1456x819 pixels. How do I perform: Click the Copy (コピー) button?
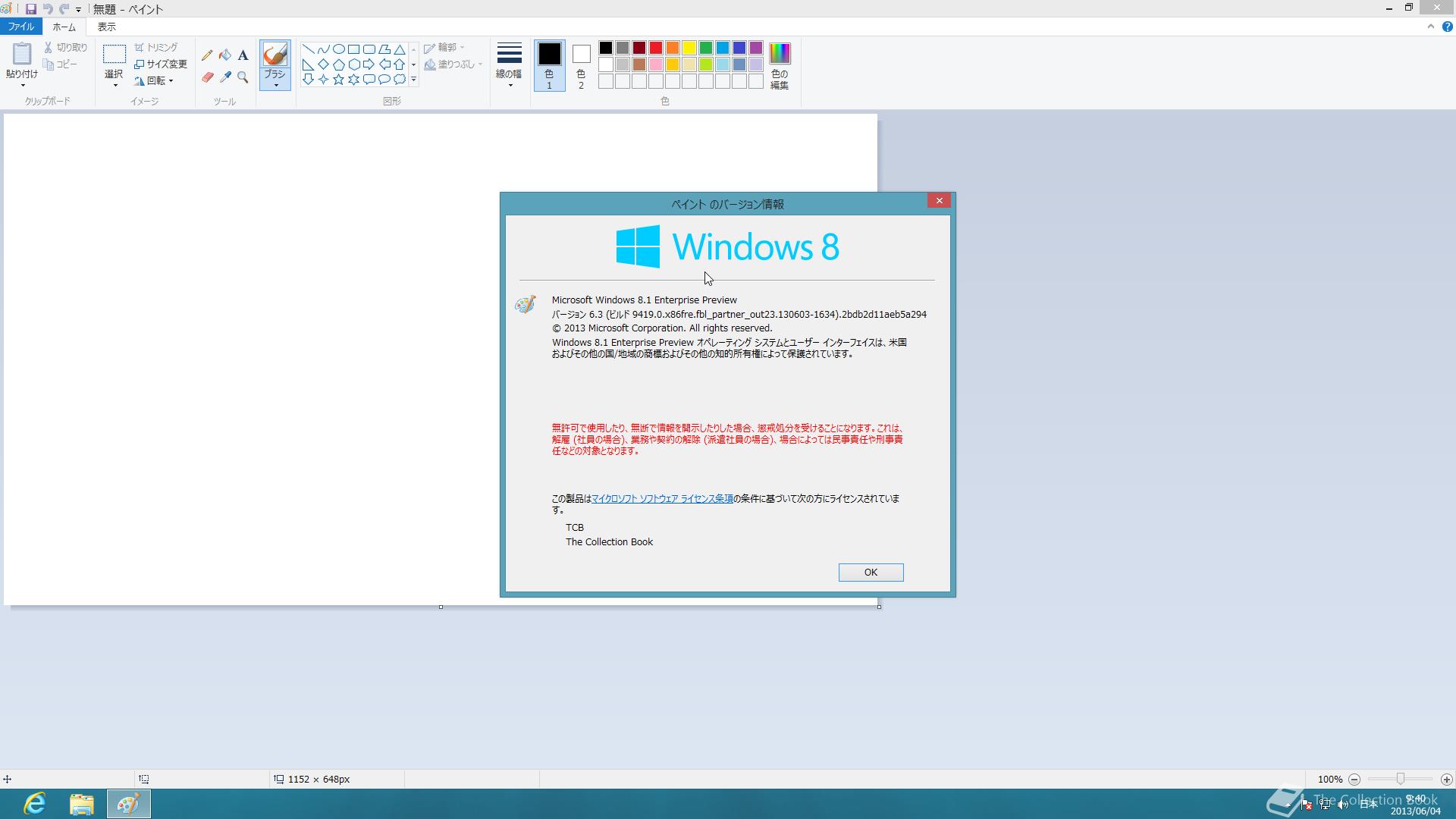60,64
